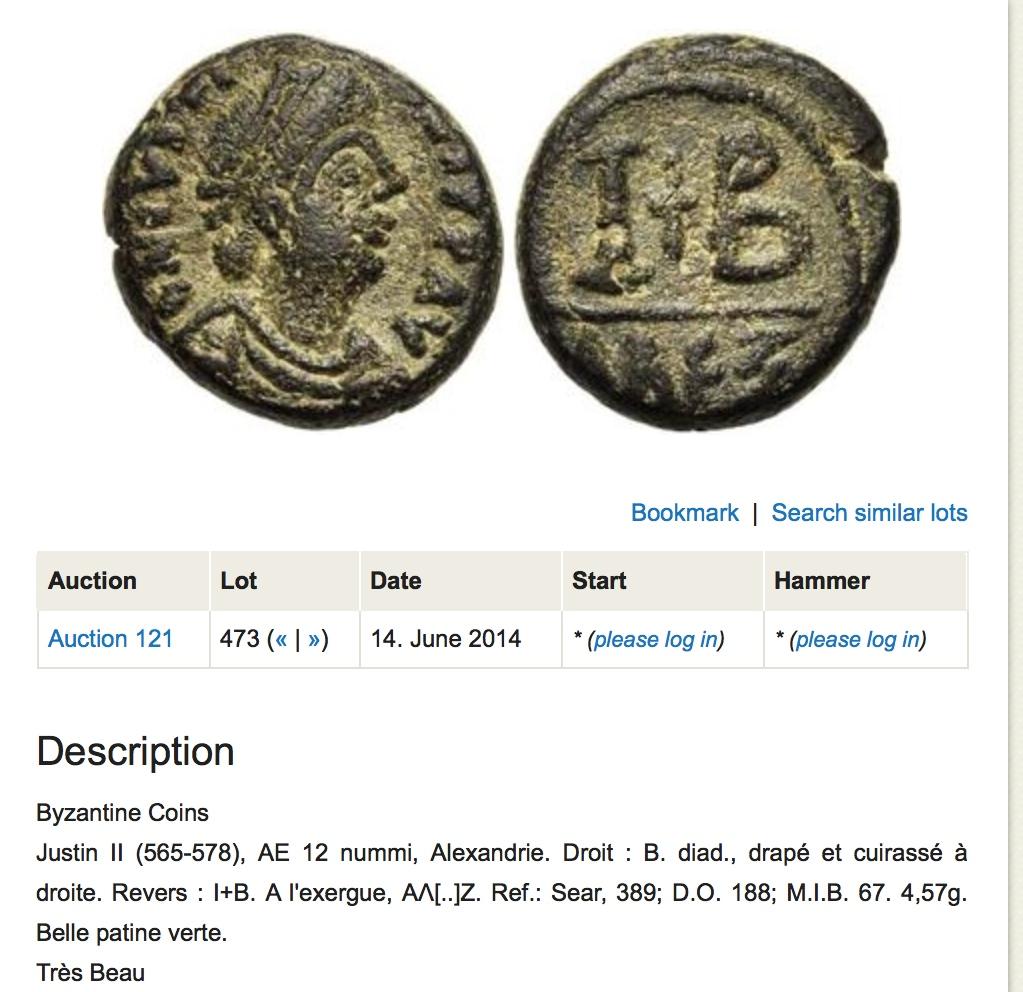This screenshot has width=1023, height=992.
Task: Click the Très Beau grade text
Action: pyautogui.click(x=91, y=972)
